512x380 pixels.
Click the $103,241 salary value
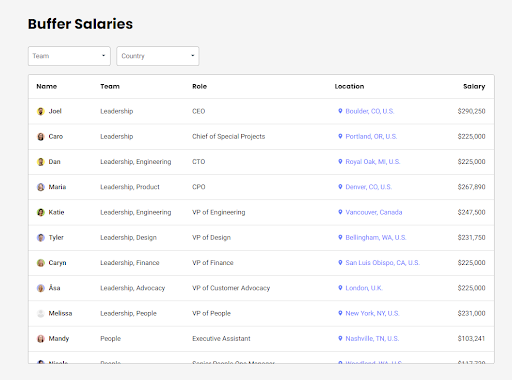click(471, 339)
